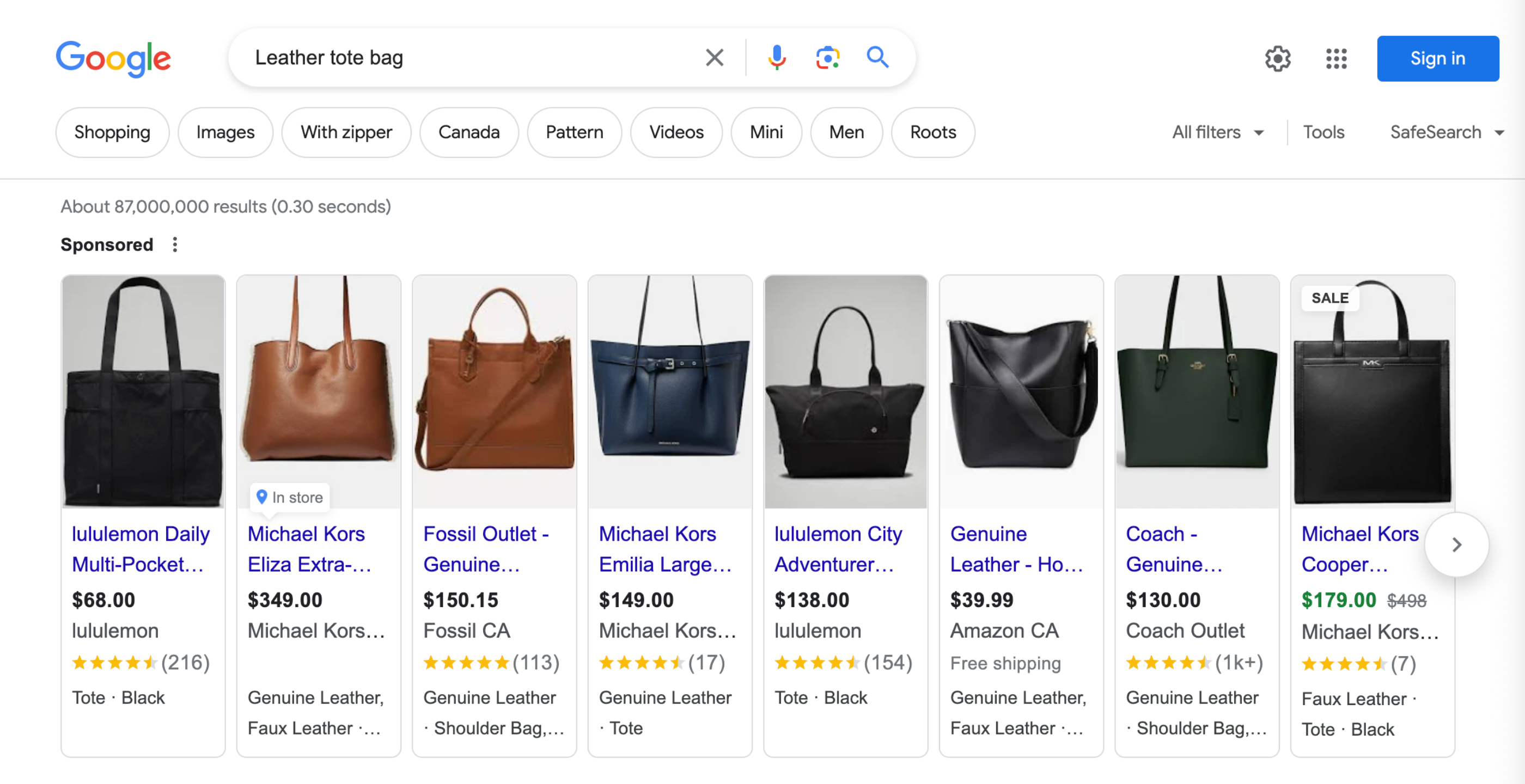Select the Mini filter chip
The image size is (1525, 784).
click(x=766, y=132)
